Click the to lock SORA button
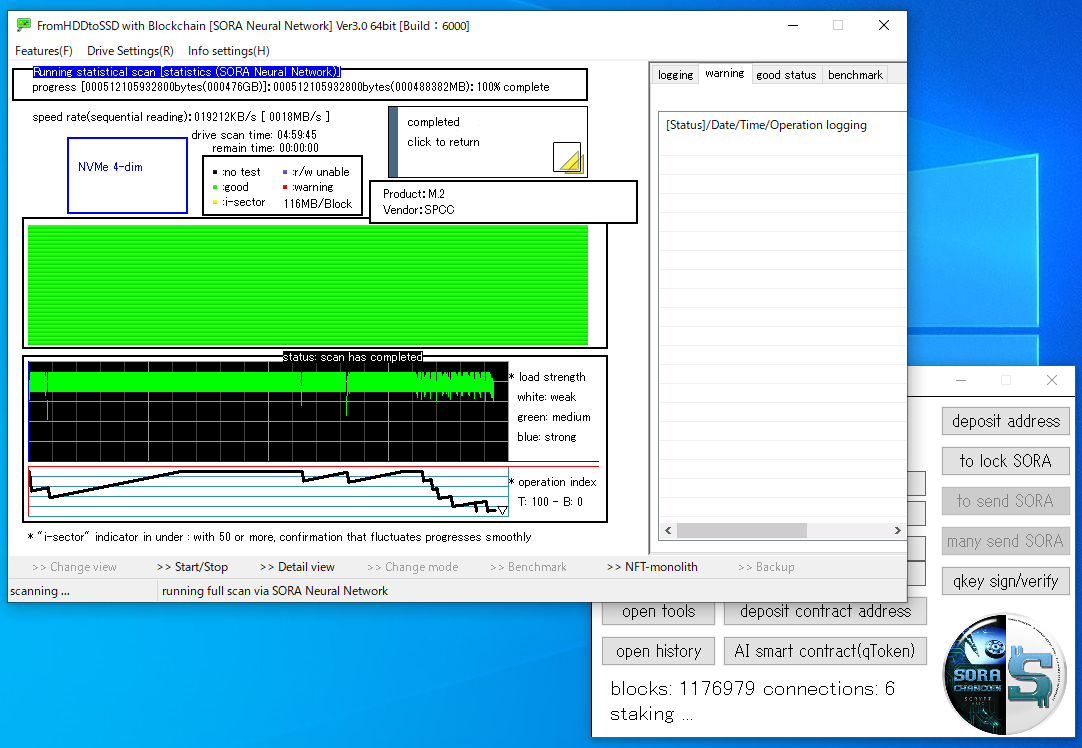Image resolution: width=1082 pixels, height=748 pixels. 1005,461
